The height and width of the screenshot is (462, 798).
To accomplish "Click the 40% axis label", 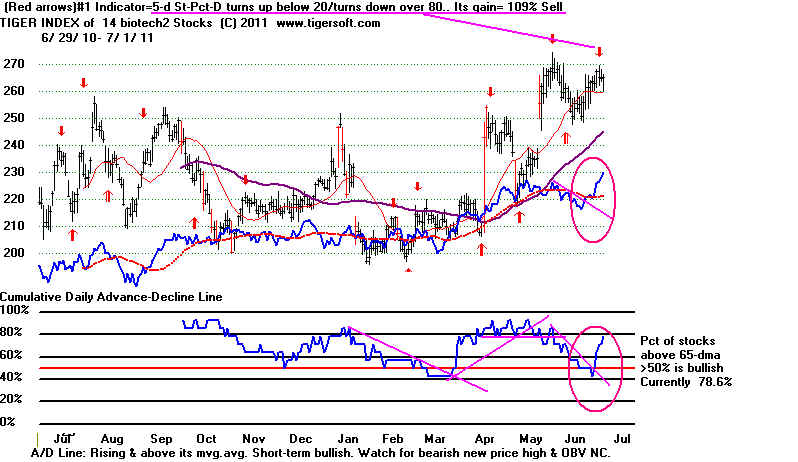I will (x=12, y=377).
